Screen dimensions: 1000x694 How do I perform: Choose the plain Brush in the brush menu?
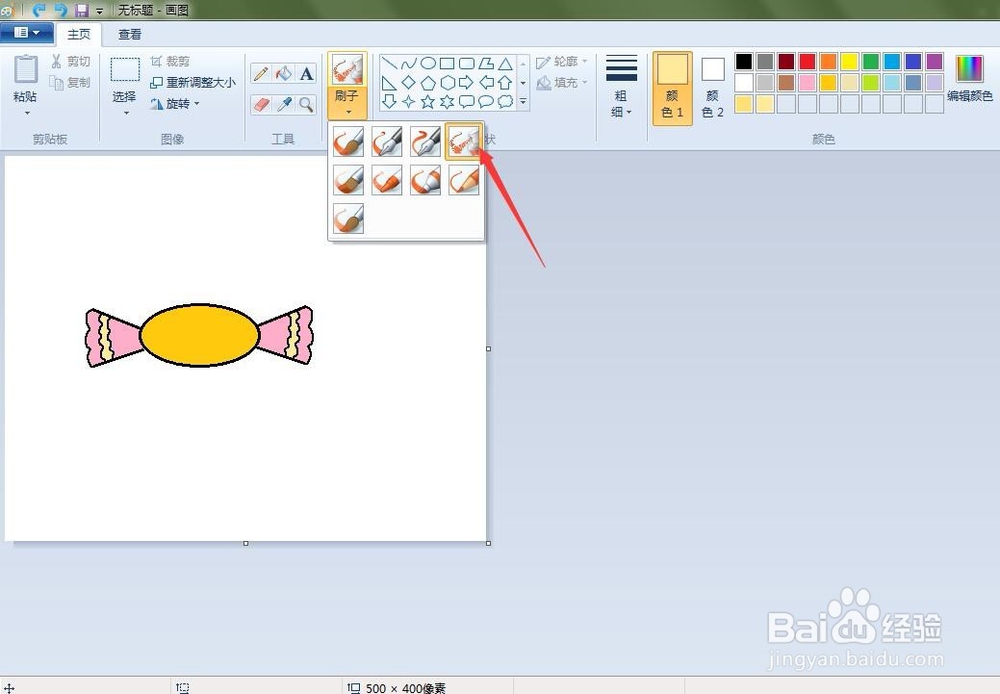point(348,141)
